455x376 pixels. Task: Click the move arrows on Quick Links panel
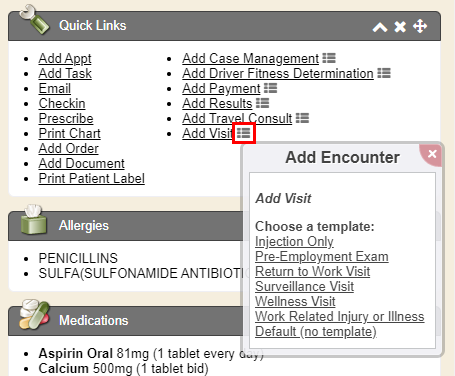(x=420, y=26)
